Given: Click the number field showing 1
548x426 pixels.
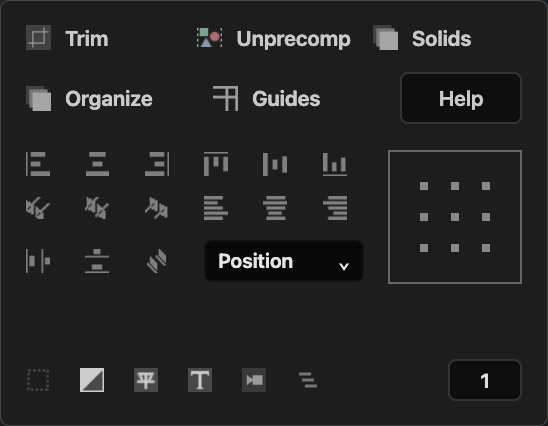Looking at the screenshot, I should click(485, 380).
